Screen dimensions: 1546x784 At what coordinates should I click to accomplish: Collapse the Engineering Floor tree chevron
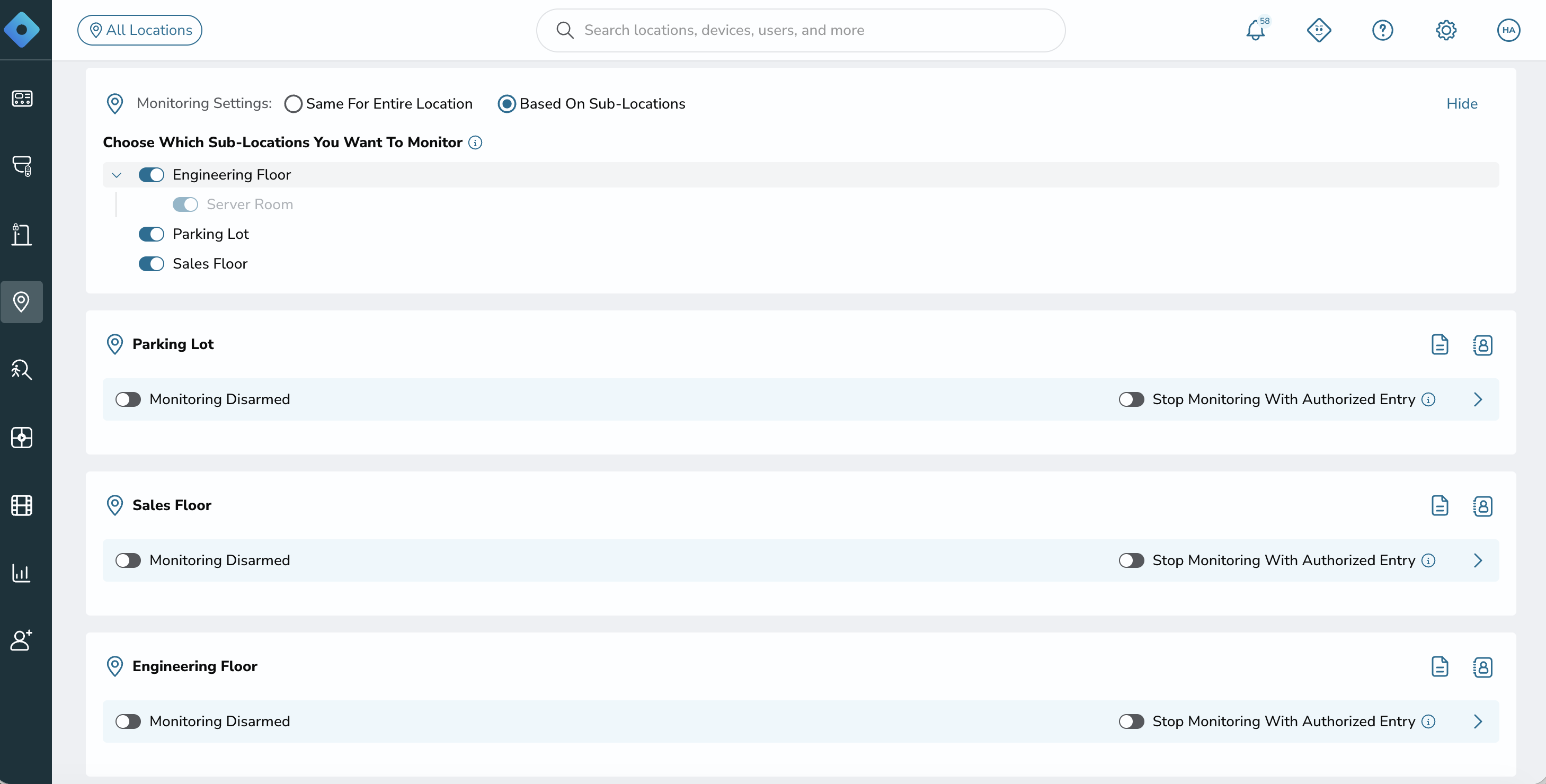117,175
